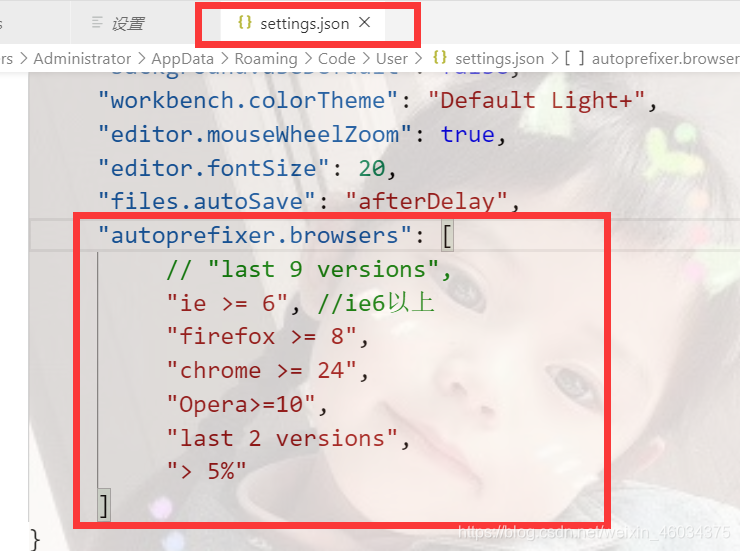Click the "editor.mouseWheelZoom" key
This screenshot has height=551, width=740.
[x=255, y=134]
